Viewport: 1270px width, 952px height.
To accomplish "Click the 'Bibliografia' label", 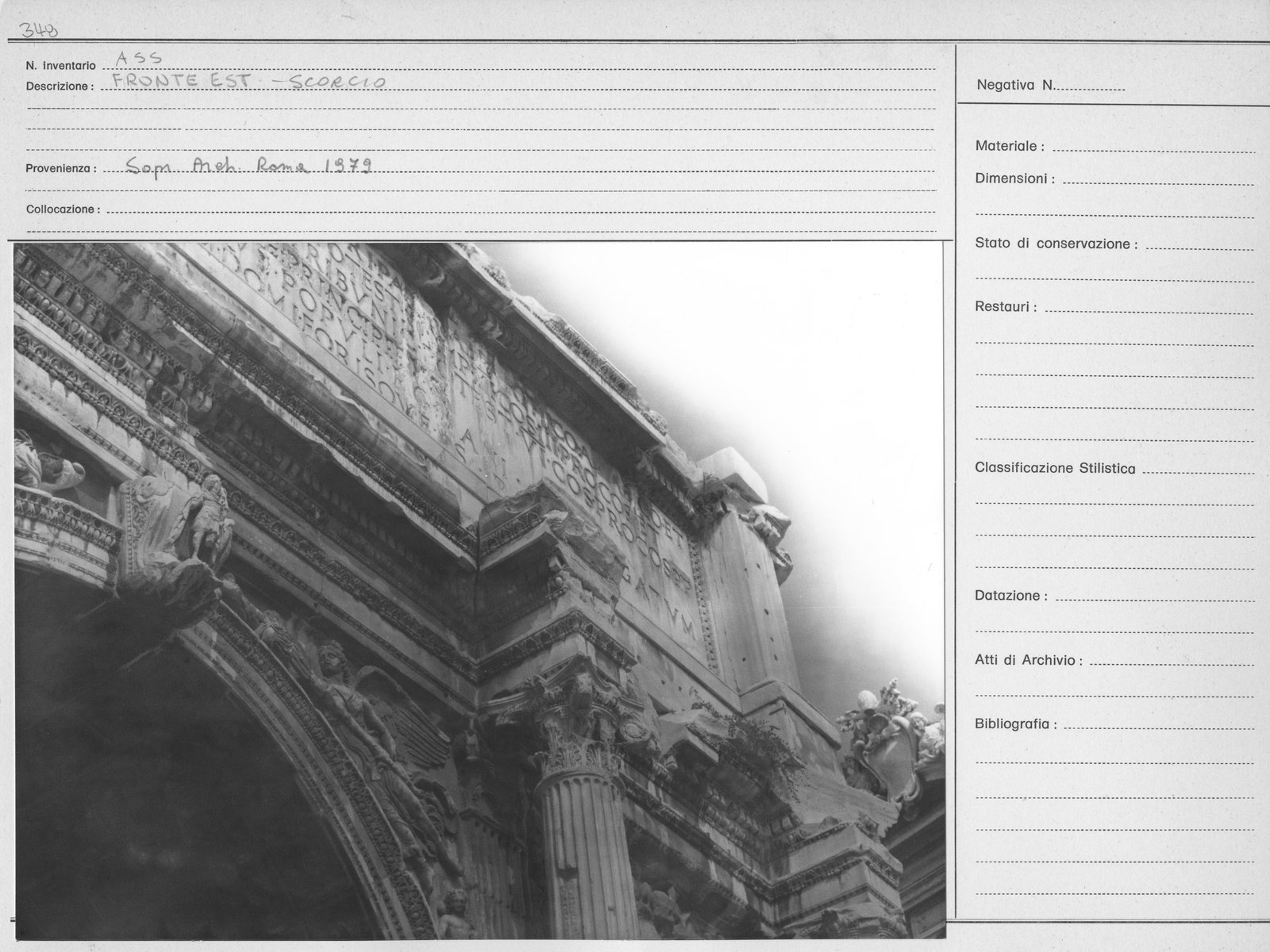I will click(1016, 724).
